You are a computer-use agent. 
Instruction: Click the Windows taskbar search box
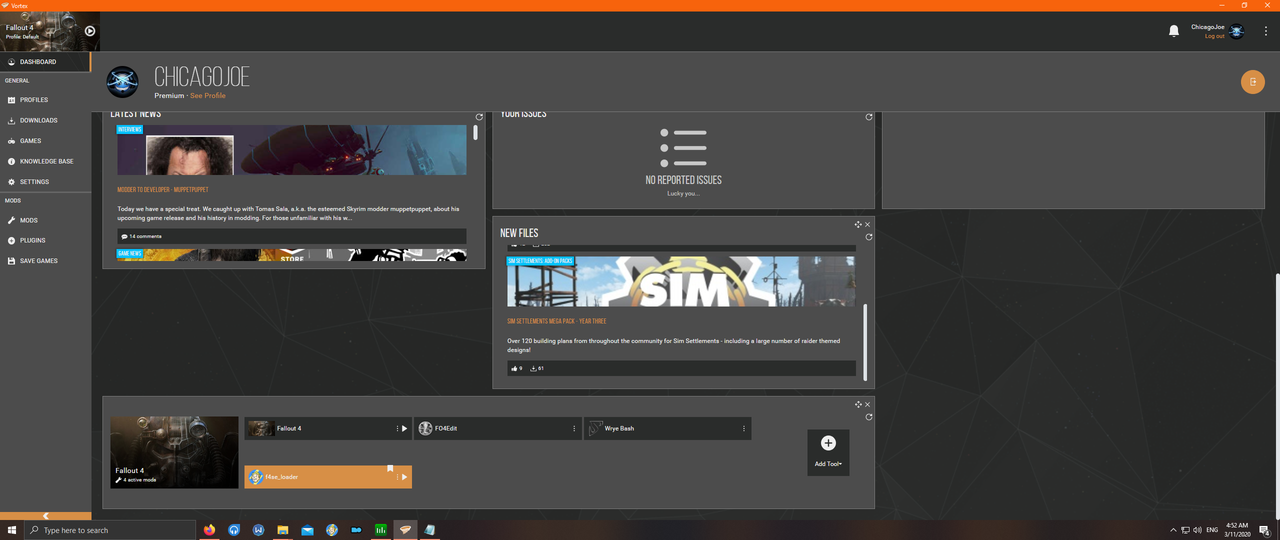pos(110,530)
